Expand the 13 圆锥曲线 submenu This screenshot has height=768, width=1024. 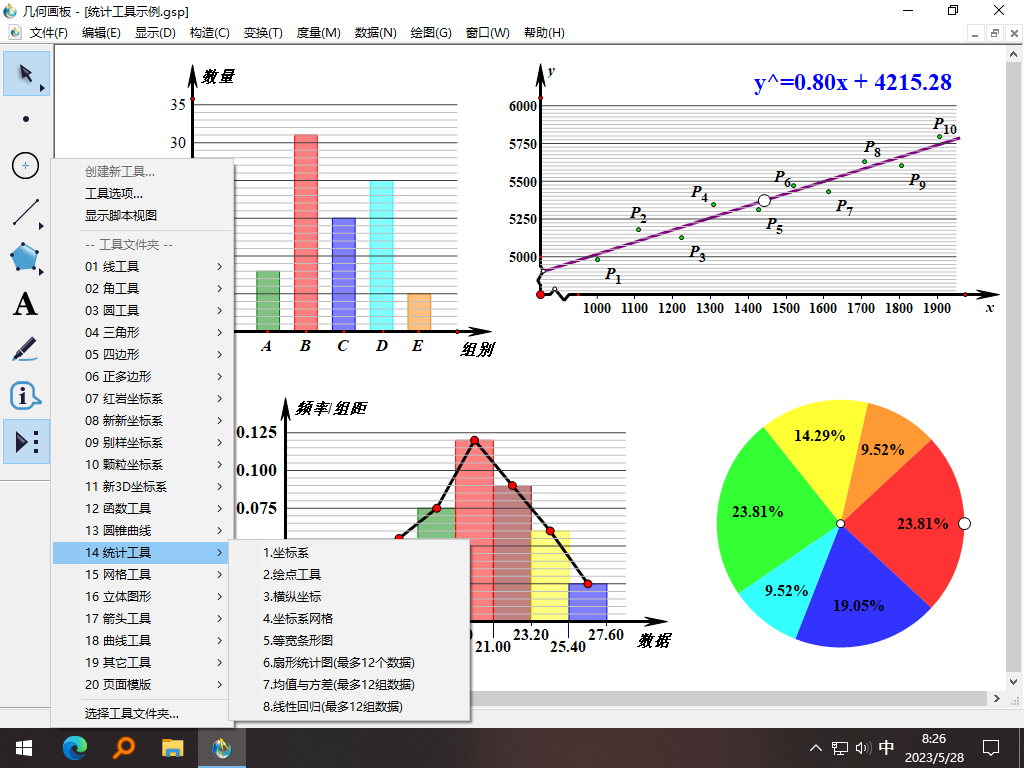pyautogui.click(x=120, y=530)
